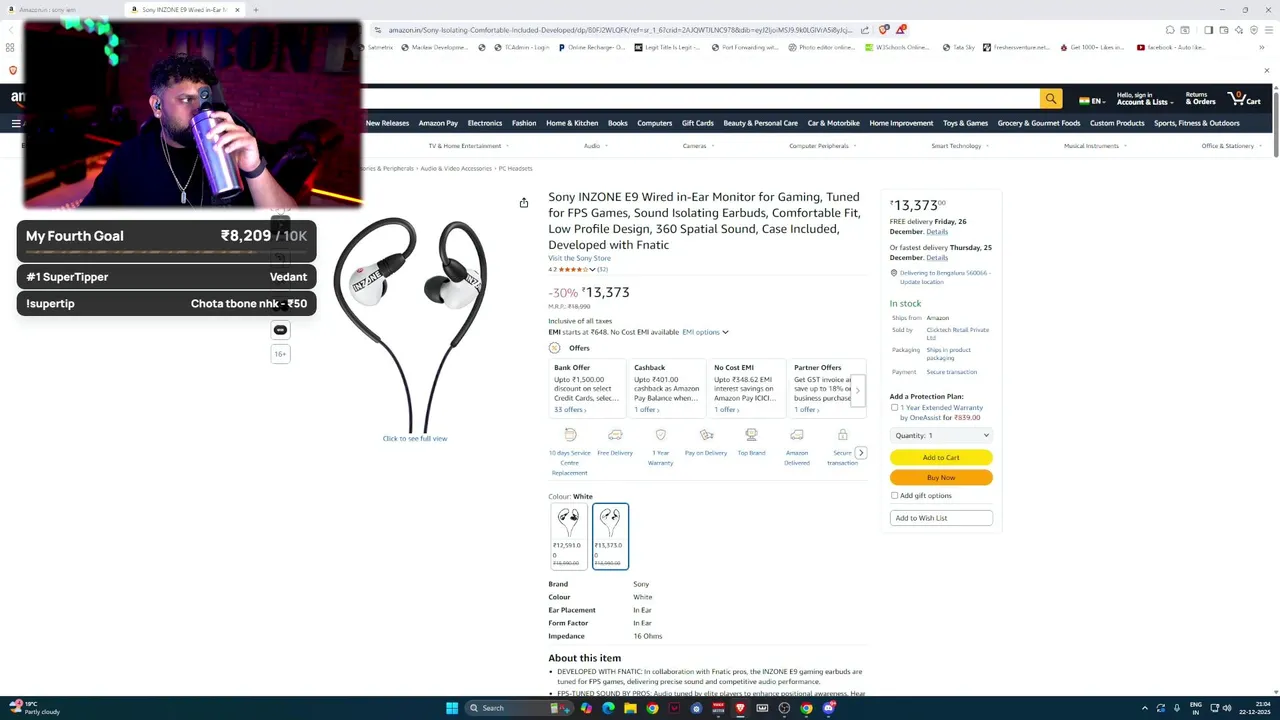Click the Free Delivery truck icon
This screenshot has height=720, width=1280.
[x=615, y=435]
